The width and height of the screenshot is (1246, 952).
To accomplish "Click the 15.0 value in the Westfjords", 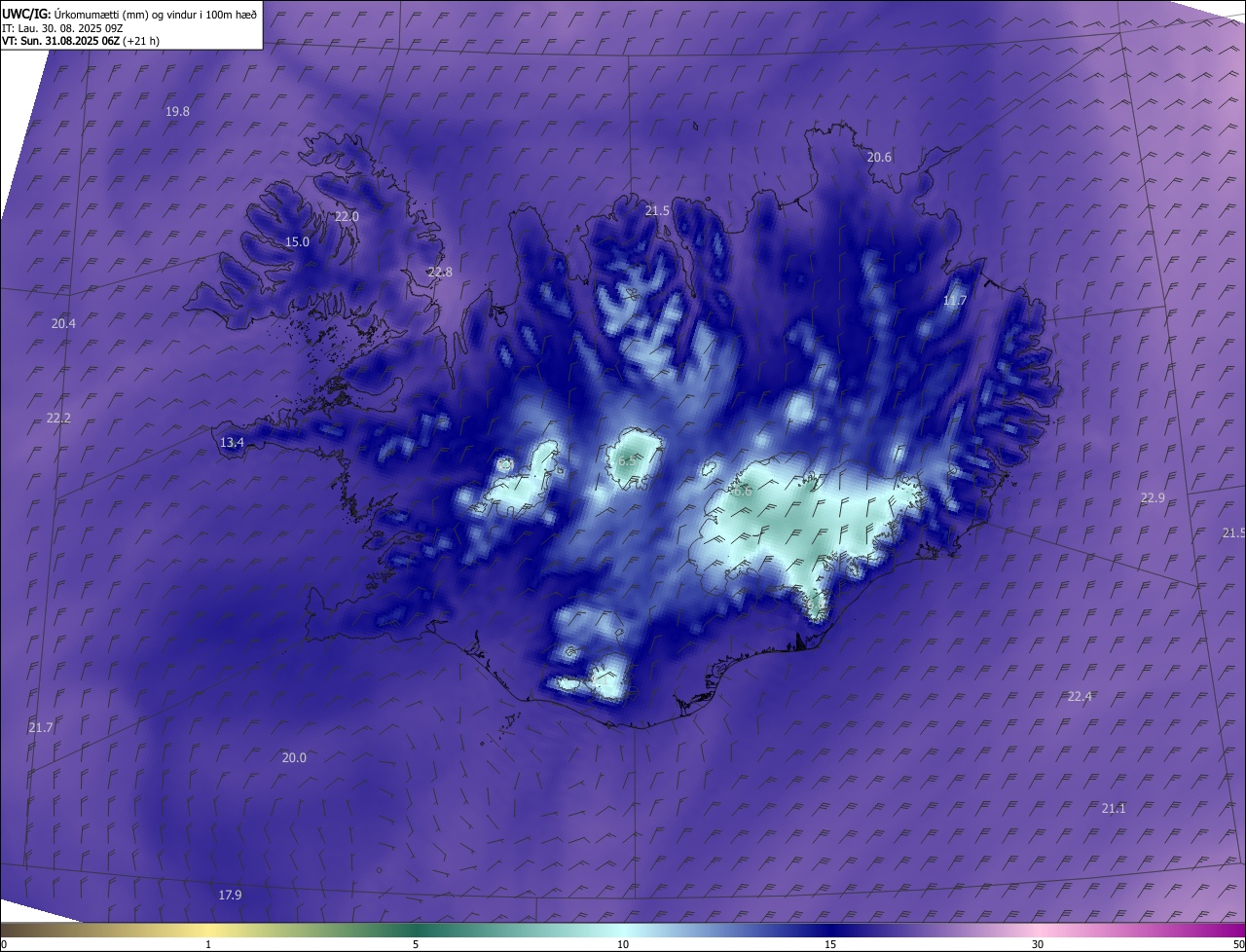I will (297, 242).
